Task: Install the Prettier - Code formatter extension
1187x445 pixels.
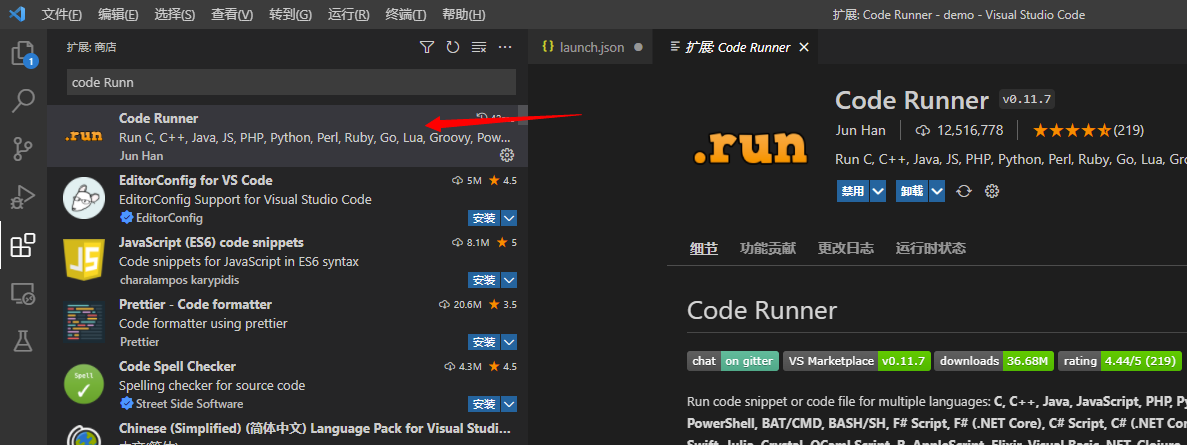Action: coord(484,342)
